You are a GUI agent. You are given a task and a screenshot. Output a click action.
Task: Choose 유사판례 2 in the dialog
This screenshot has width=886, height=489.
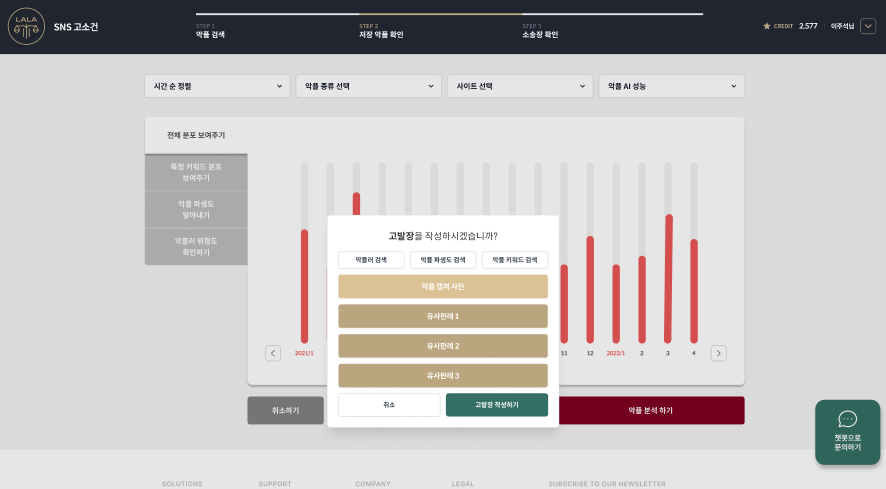tap(442, 346)
